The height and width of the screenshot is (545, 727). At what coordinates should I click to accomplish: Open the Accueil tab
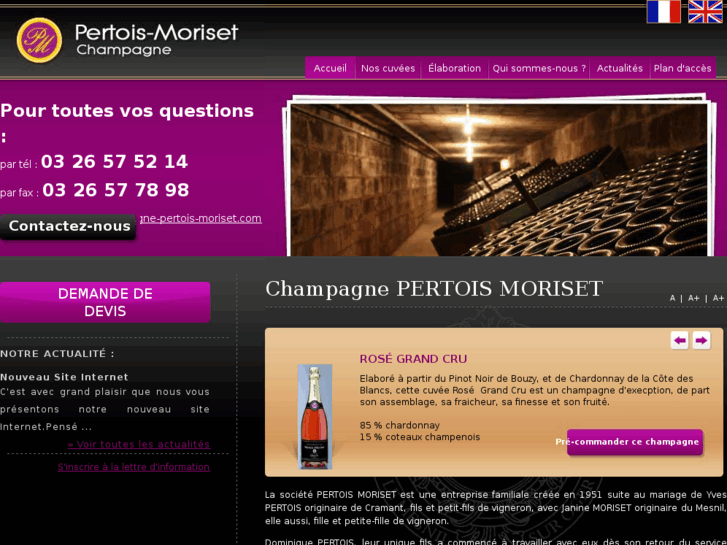pyautogui.click(x=330, y=68)
